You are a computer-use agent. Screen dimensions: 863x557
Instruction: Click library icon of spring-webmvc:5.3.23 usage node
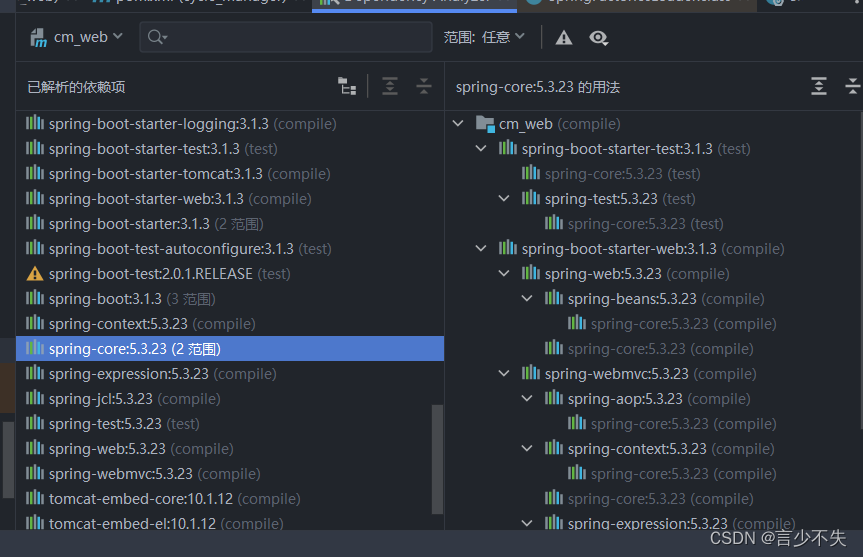pyautogui.click(x=531, y=372)
